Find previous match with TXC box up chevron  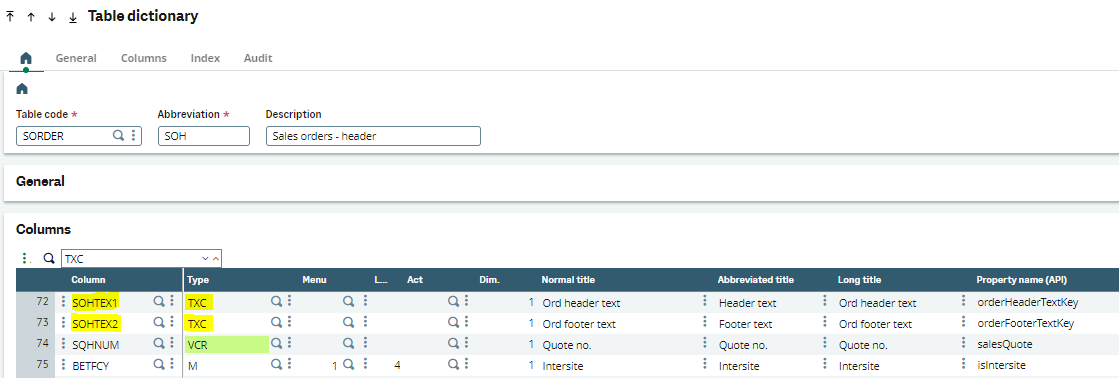pyautogui.click(x=216, y=258)
